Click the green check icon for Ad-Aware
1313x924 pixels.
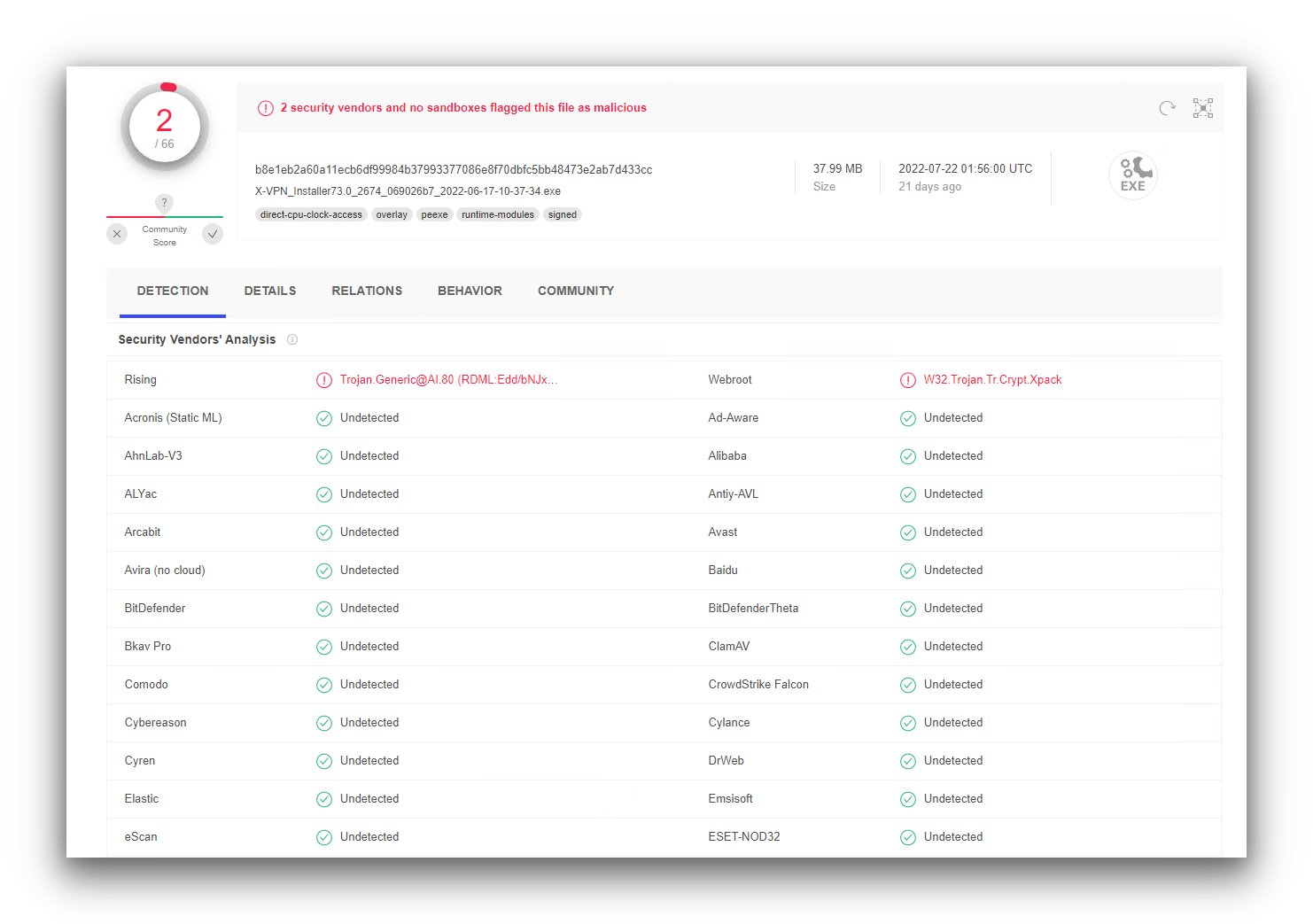point(908,418)
